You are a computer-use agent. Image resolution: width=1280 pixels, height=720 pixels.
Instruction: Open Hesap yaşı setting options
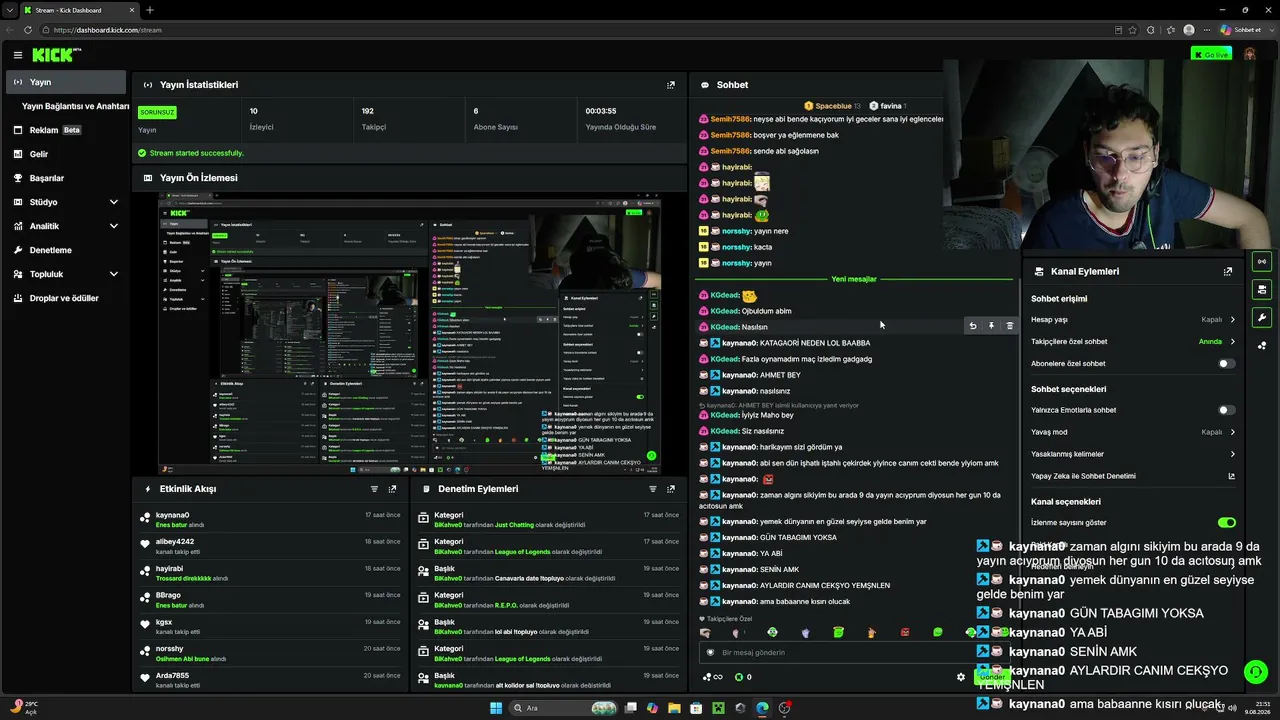[1133, 320]
